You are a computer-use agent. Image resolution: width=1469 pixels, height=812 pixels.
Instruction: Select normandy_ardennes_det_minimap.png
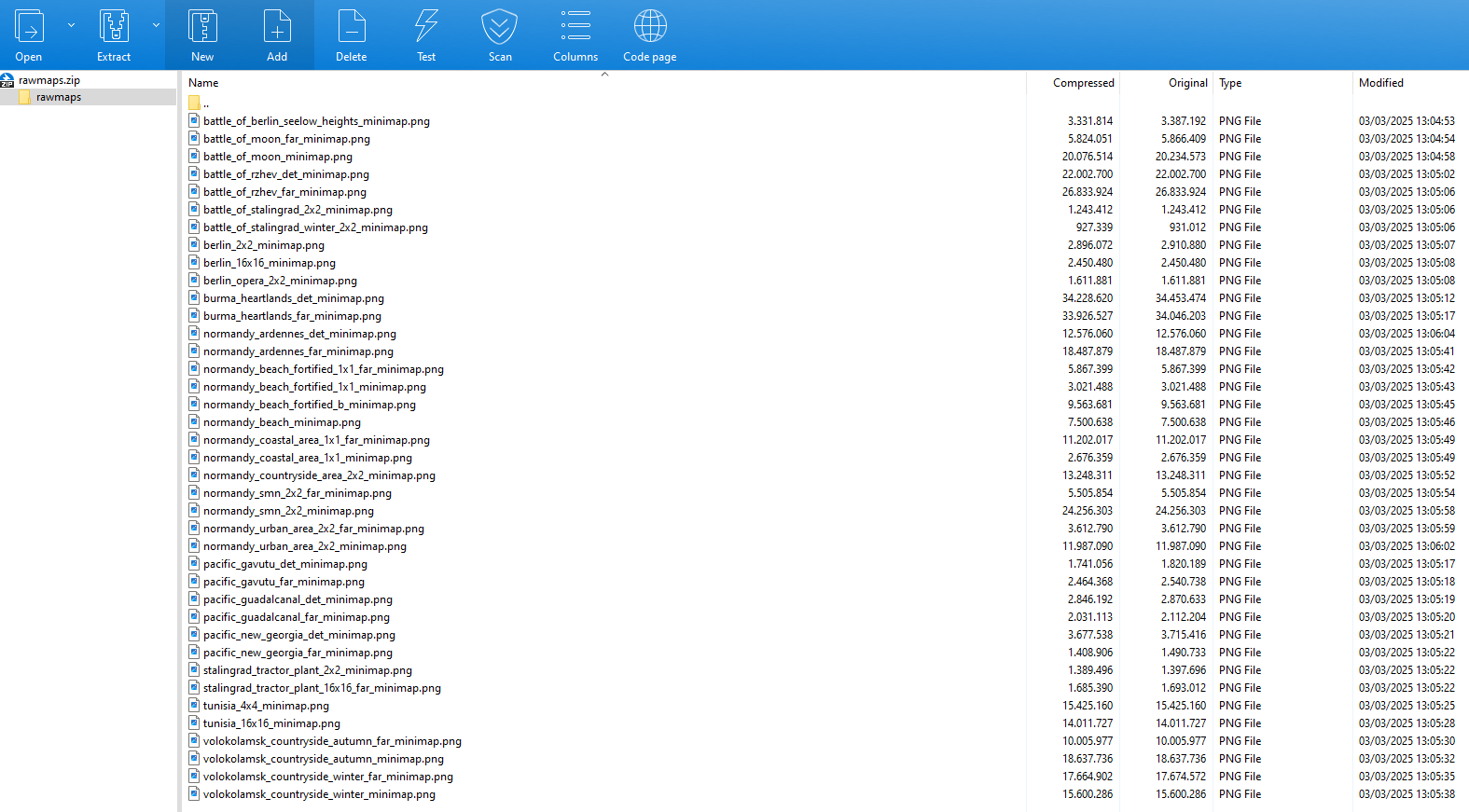click(299, 334)
